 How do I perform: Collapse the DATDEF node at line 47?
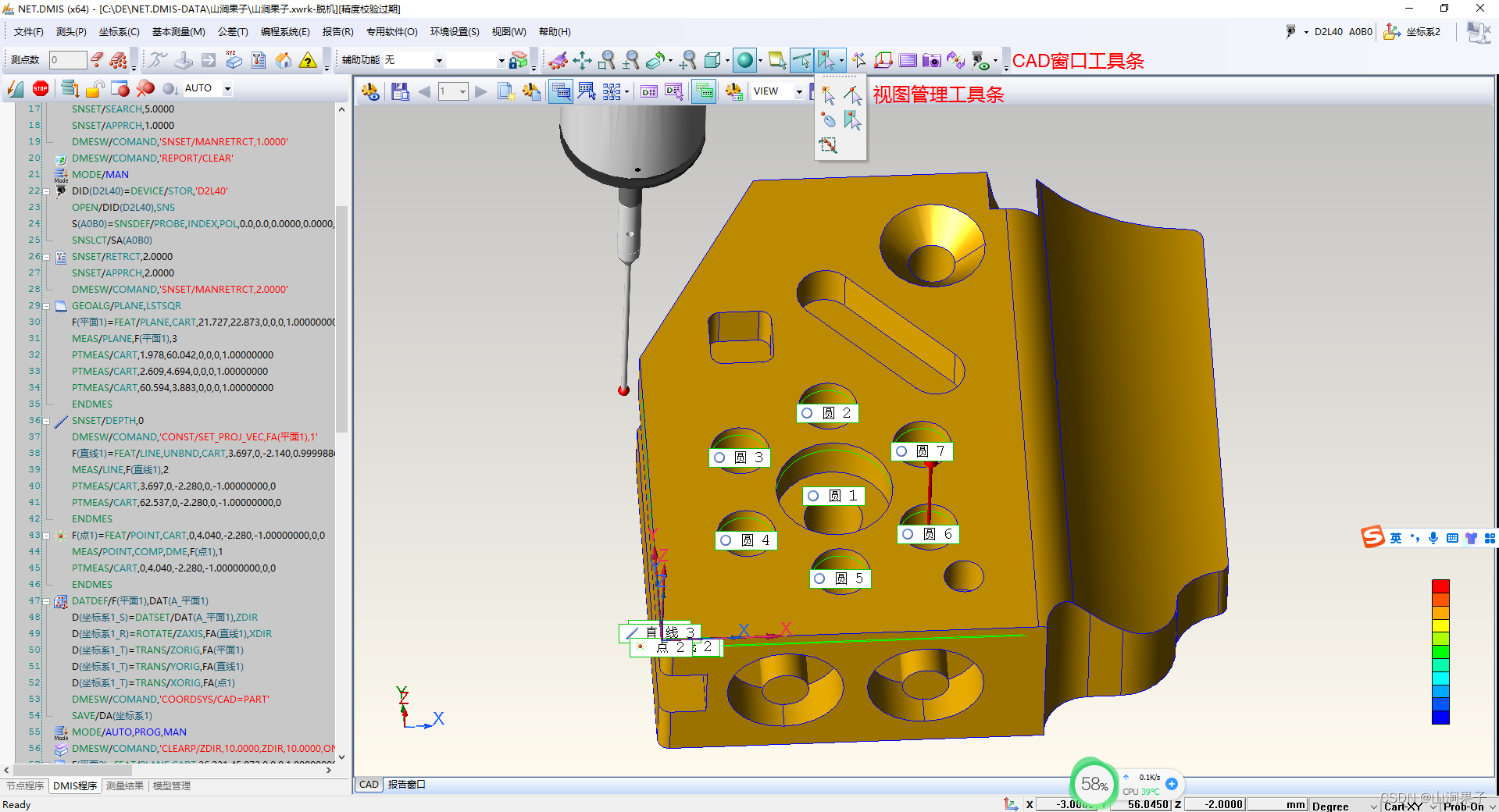[x=46, y=601]
